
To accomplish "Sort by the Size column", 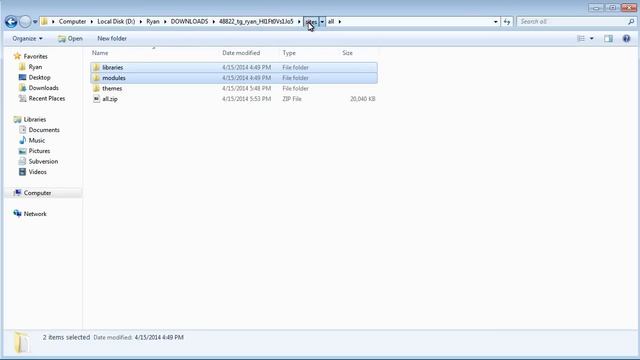I will click(x=347, y=53).
